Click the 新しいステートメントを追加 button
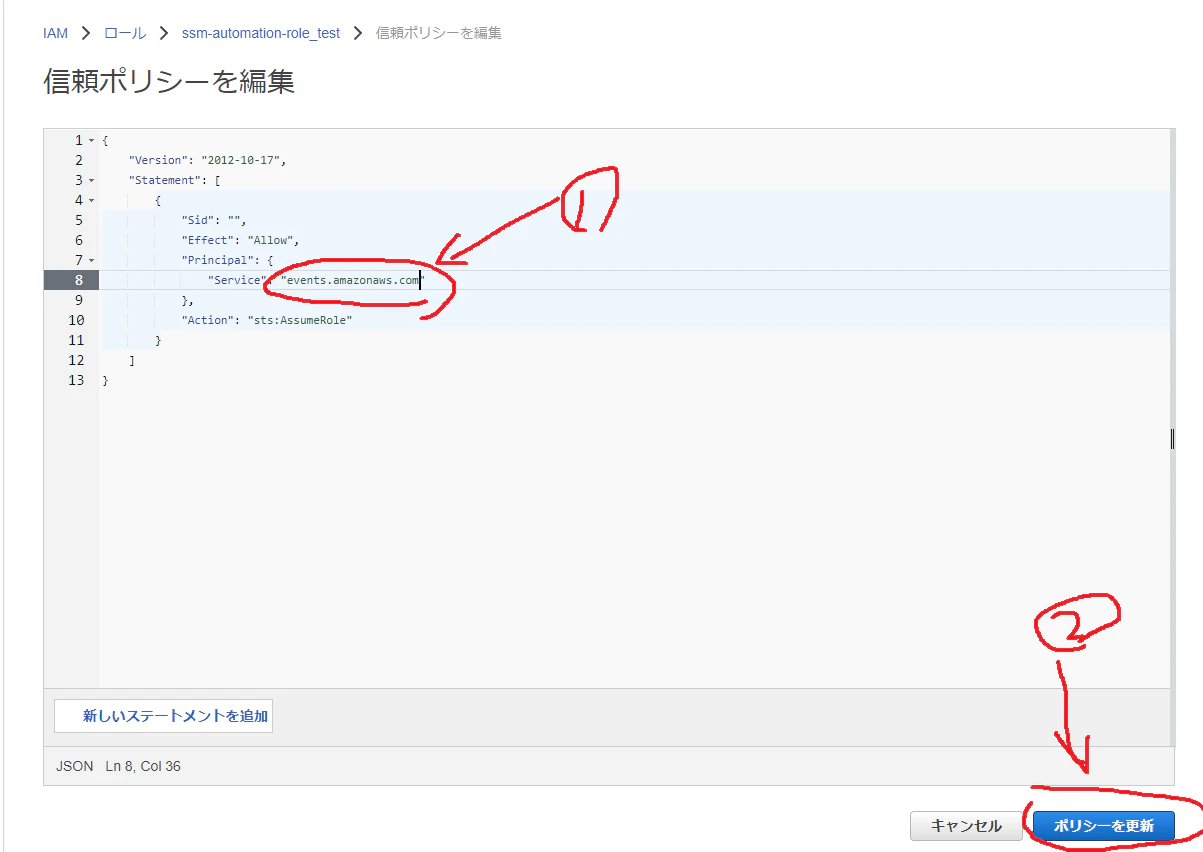Screen dimensions: 1203x852 (x=163, y=716)
